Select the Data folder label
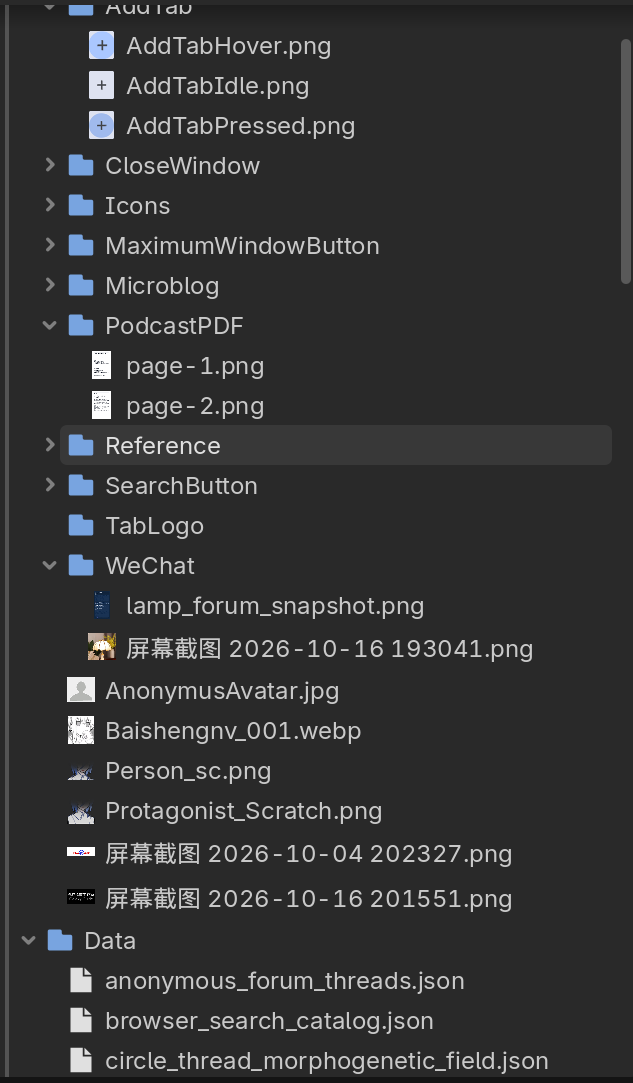Screen dimensions: 633x1083 [x=110, y=941]
